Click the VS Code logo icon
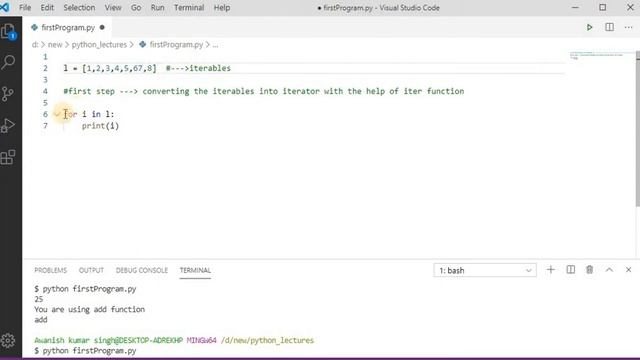 pos(5,7)
